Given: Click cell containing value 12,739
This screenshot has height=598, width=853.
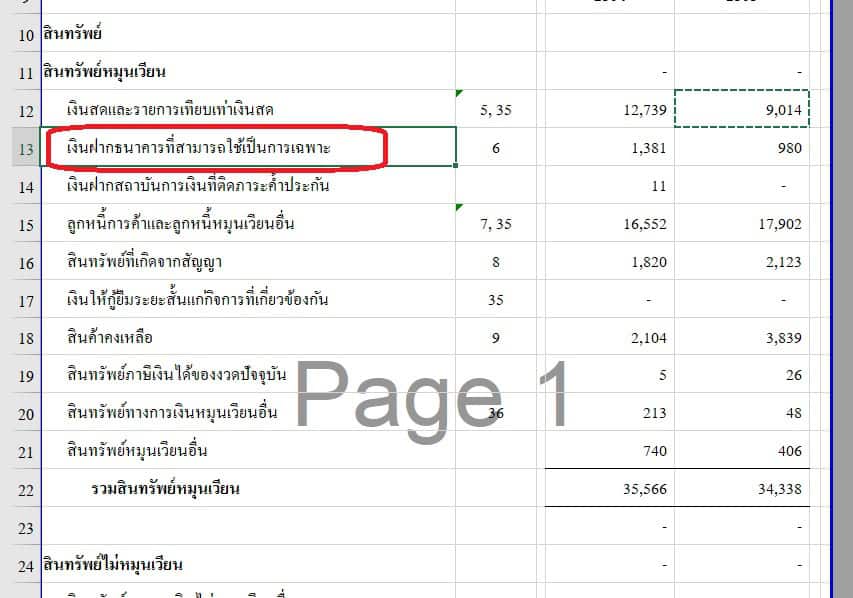Looking at the screenshot, I should click(609, 110).
